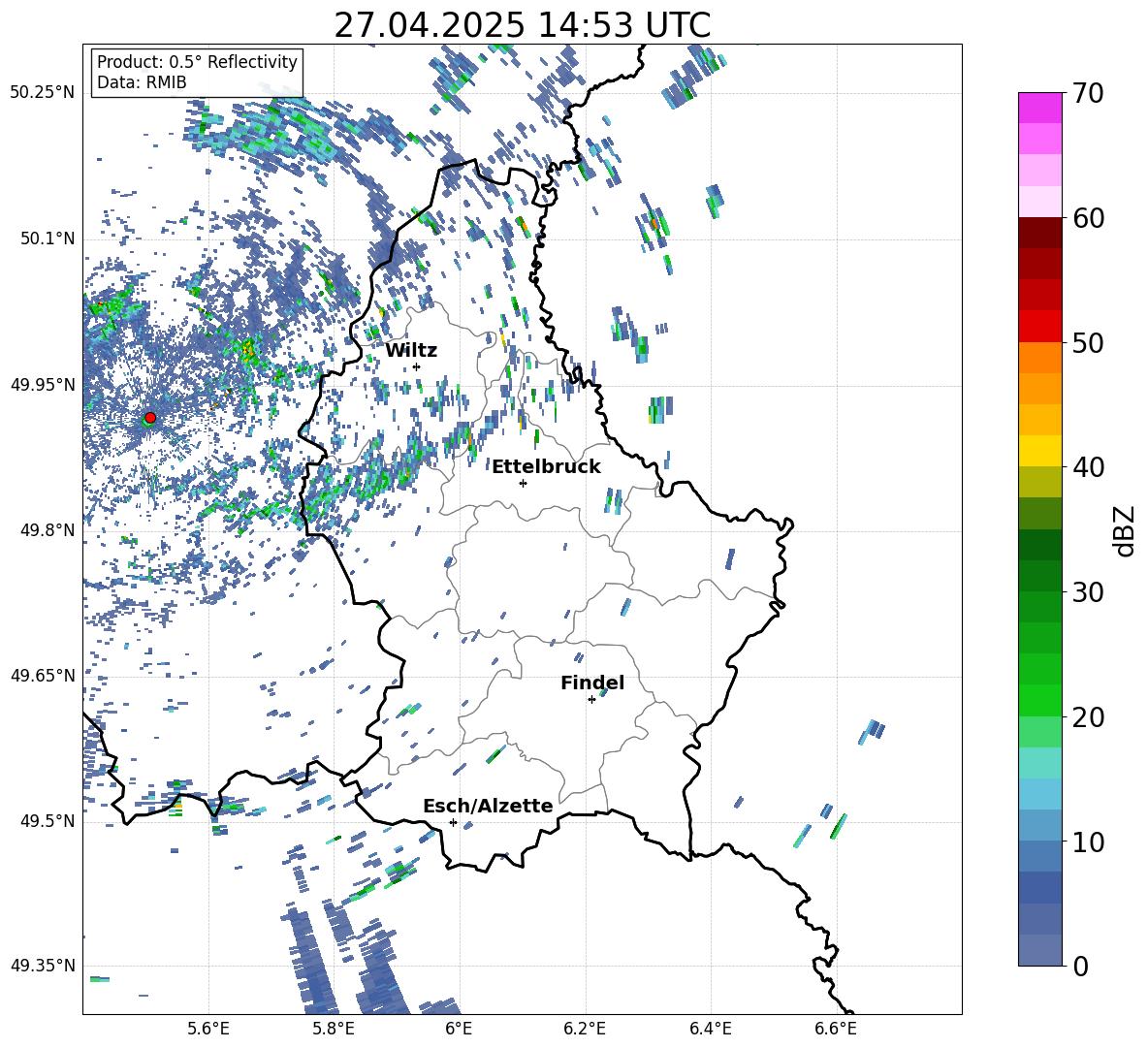
Task: Click the title '27.04.2025 14:53 UTC'
Action: pos(522,25)
